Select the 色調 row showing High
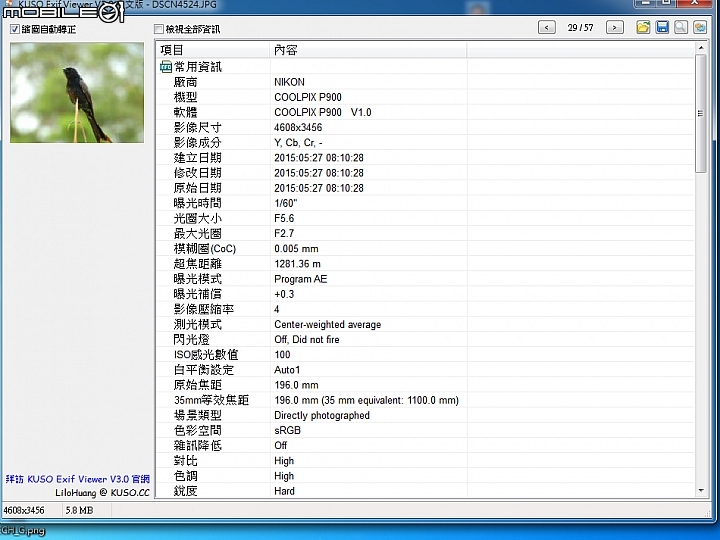Image resolution: width=720 pixels, height=540 pixels. (x=425, y=476)
